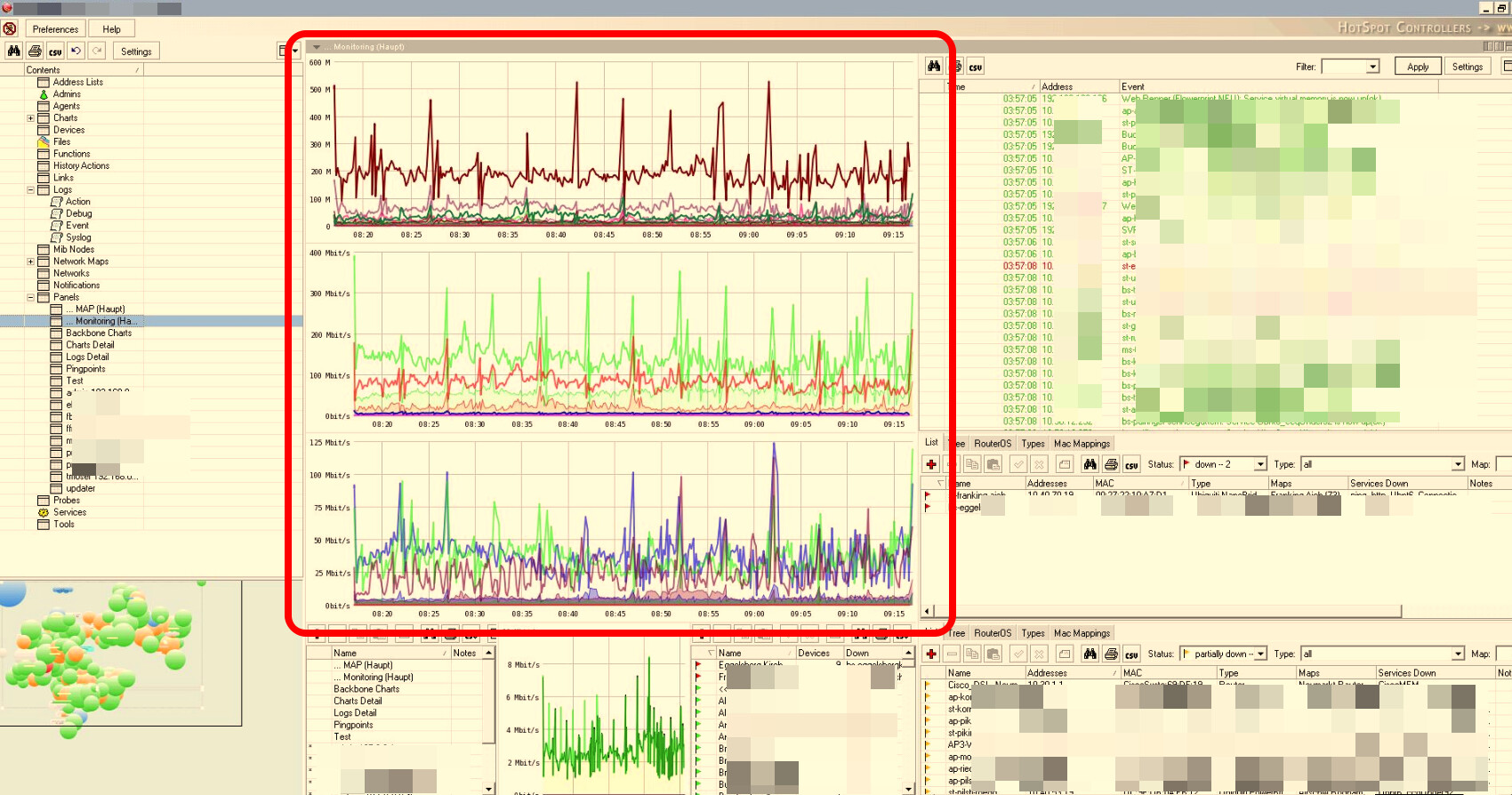Open Mac Mappings tab in down-status panel
Image resolution: width=1512 pixels, height=795 pixels.
point(1082,444)
